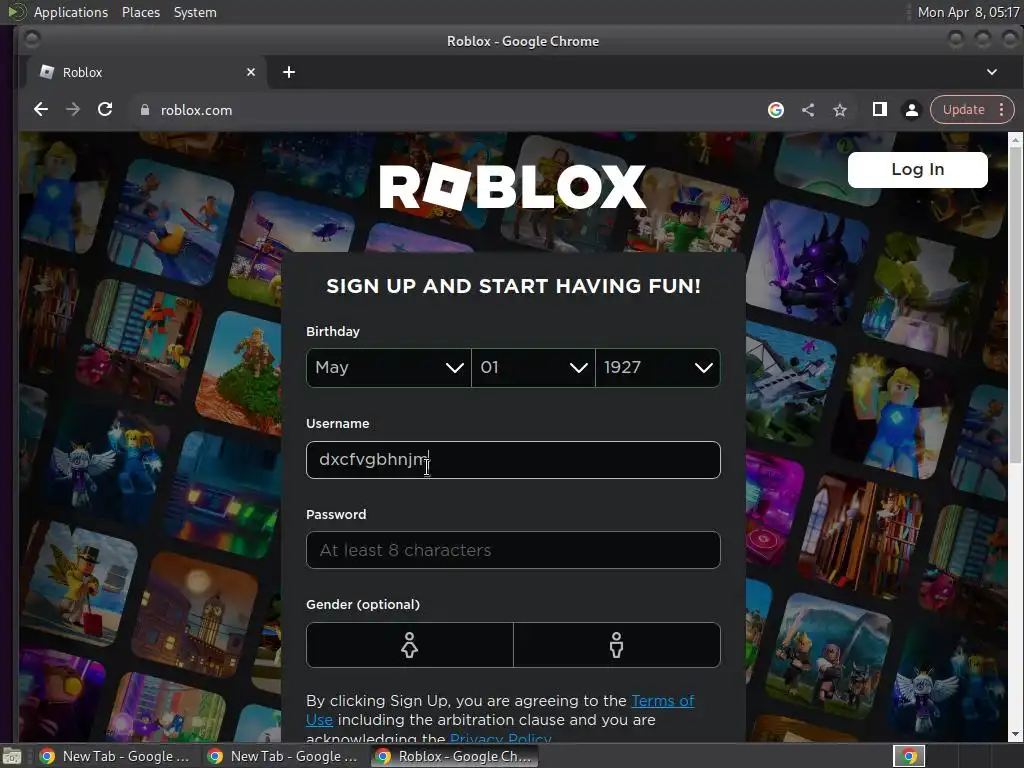
Task: Click the padlock site info icon
Action: (145, 110)
